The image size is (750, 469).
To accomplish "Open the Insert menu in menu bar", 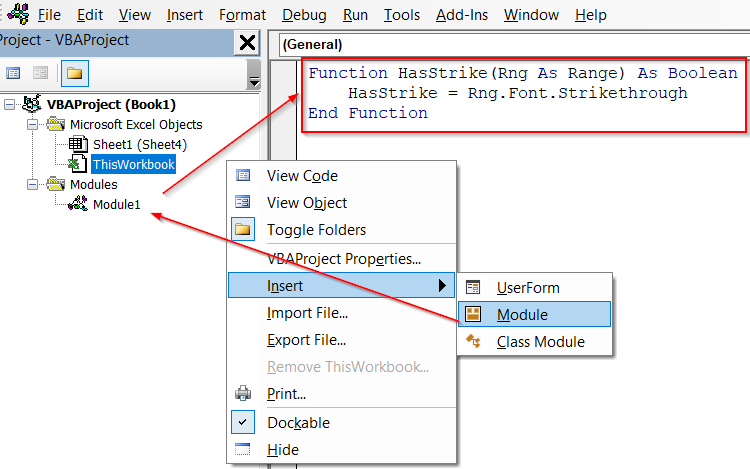I will click(x=185, y=15).
